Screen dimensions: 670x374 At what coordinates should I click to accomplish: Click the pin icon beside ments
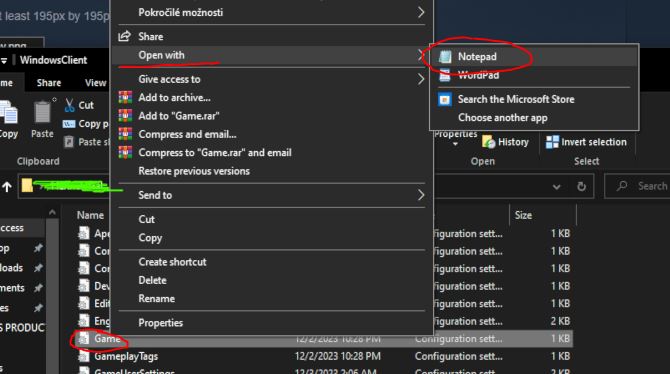[38, 288]
